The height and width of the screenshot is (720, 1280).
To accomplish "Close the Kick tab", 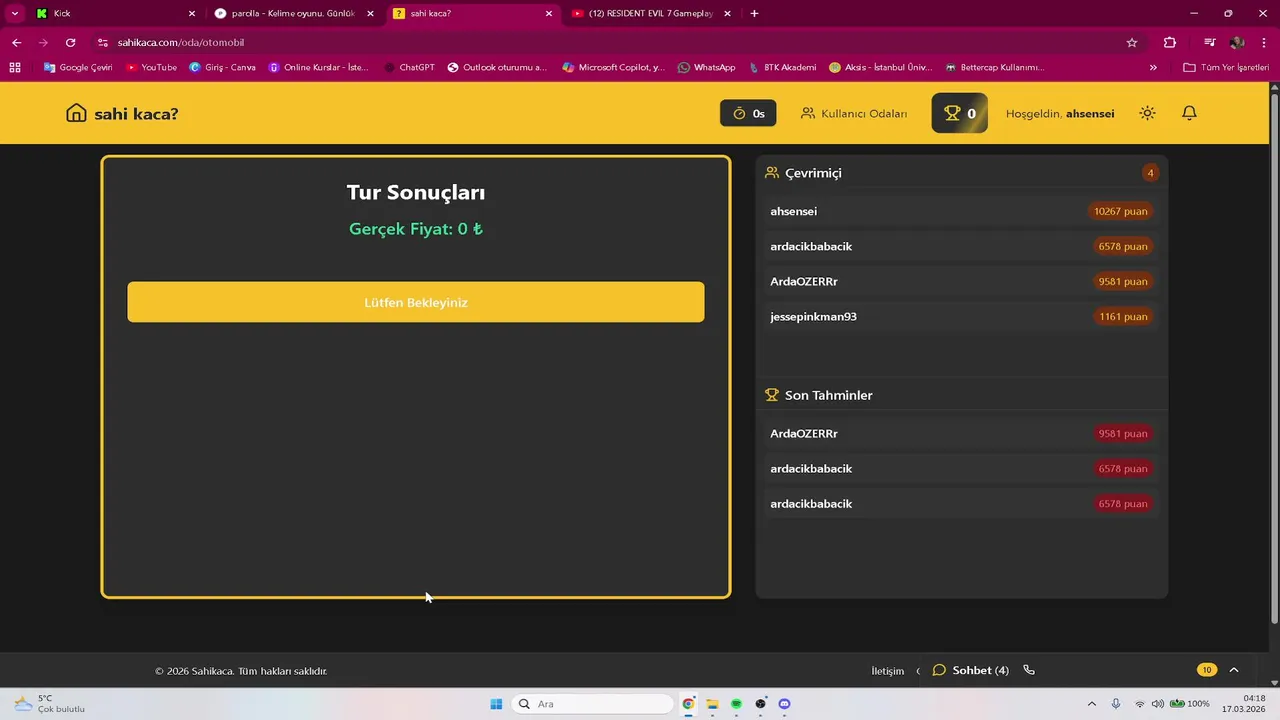I will pos(192,14).
